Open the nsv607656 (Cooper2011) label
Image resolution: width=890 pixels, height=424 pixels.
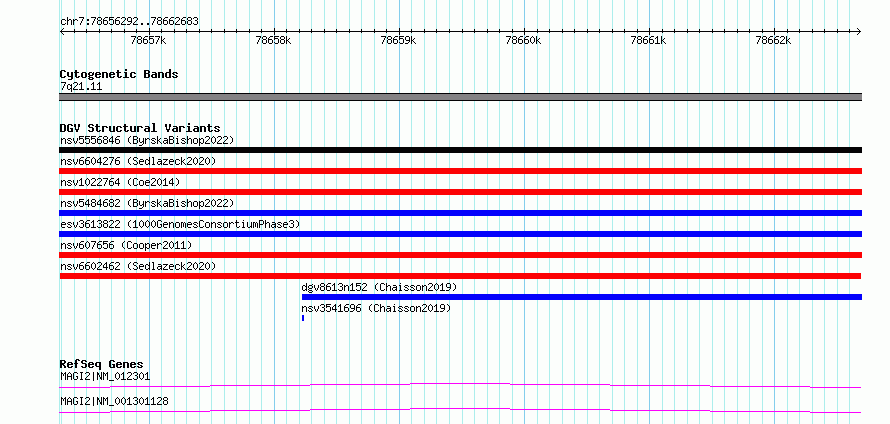click(126, 245)
